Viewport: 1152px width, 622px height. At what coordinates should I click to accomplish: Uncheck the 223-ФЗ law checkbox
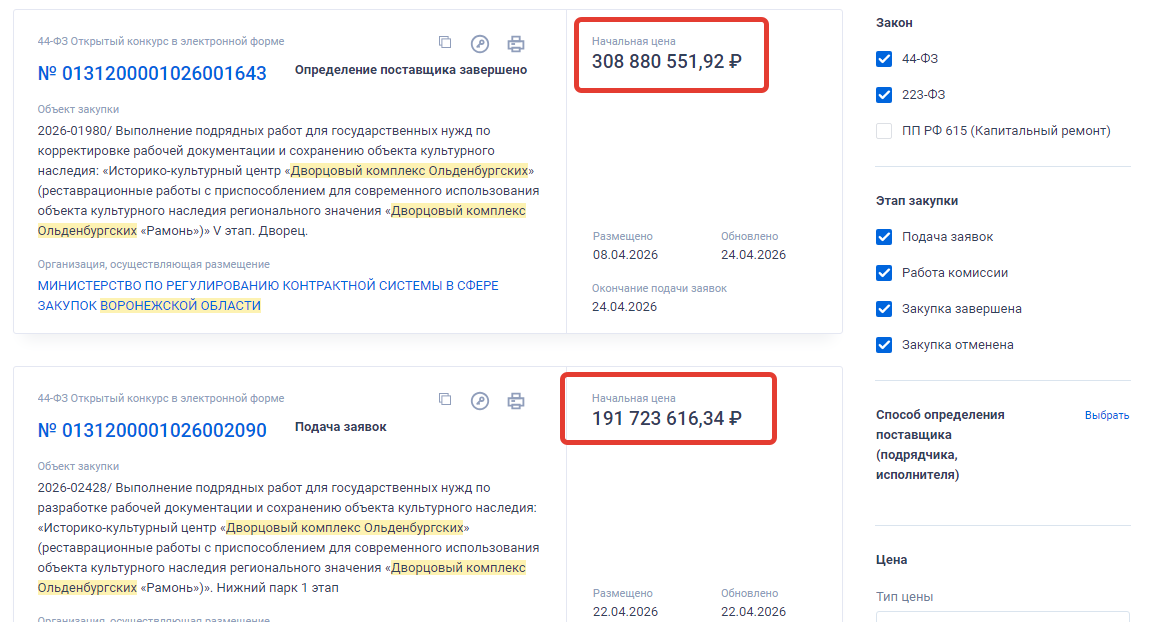[884, 95]
